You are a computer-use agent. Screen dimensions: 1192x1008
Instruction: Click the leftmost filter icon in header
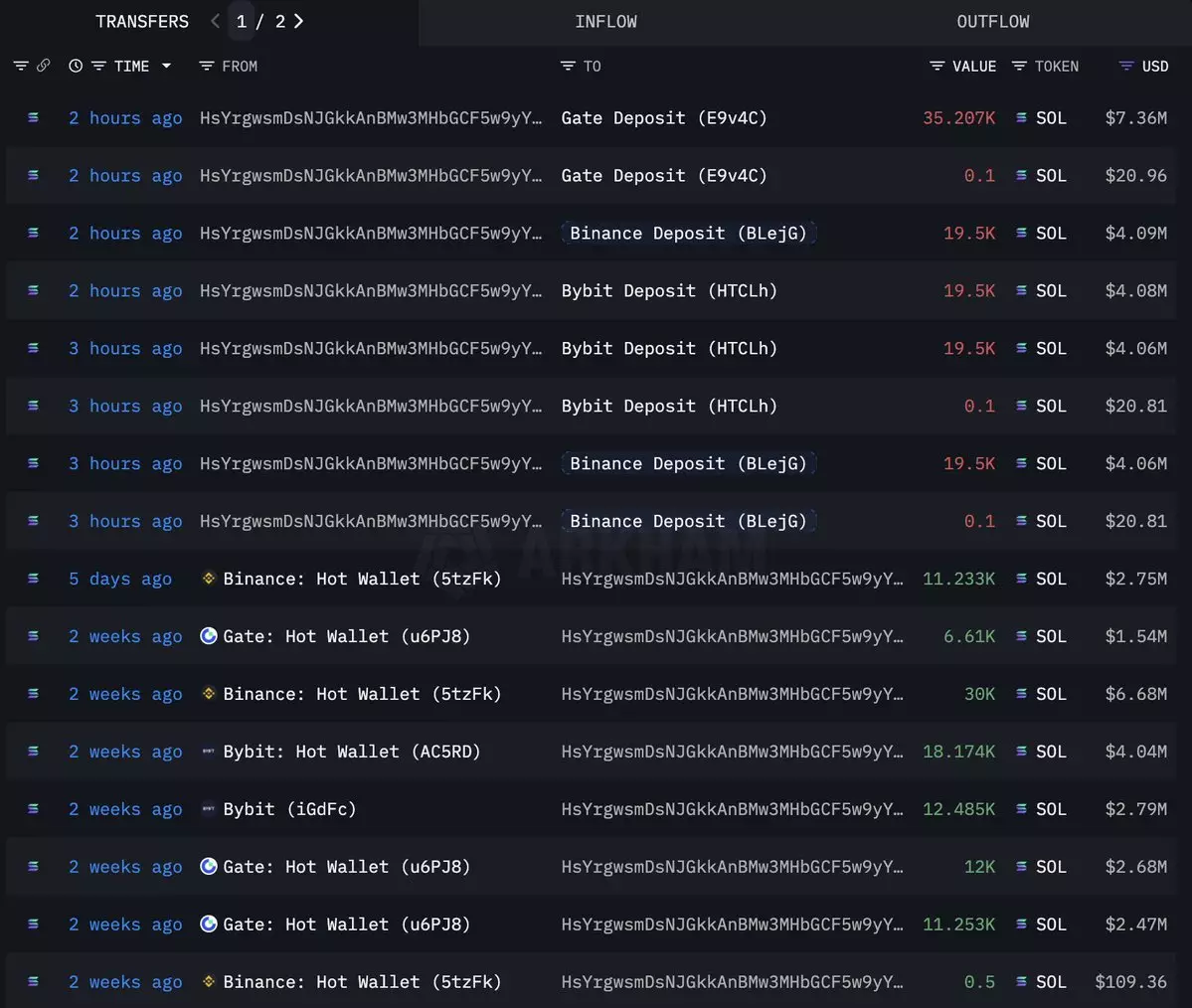(x=20, y=66)
